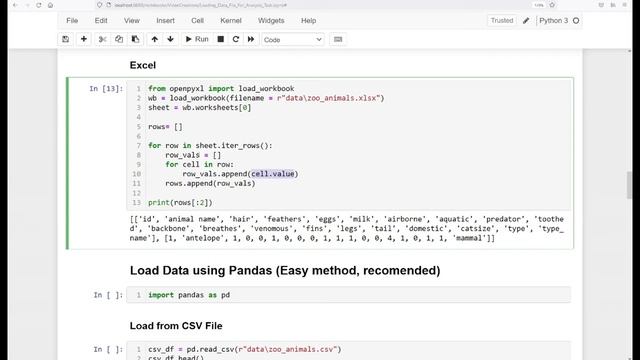Viewport: 640px width, 360px height.
Task: Go forward in the browser
Action: coord(27,5)
